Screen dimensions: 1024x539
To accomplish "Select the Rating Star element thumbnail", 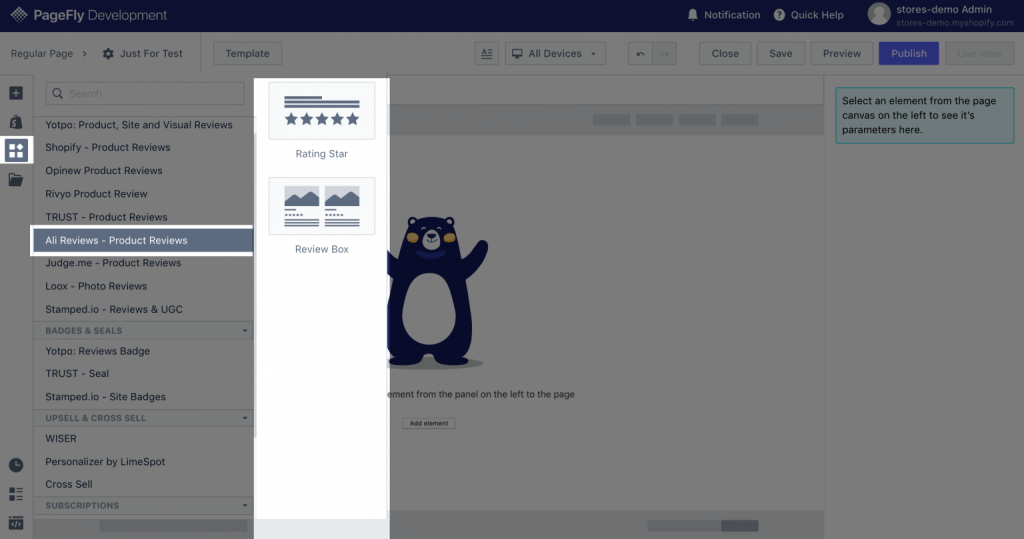I will coord(321,110).
